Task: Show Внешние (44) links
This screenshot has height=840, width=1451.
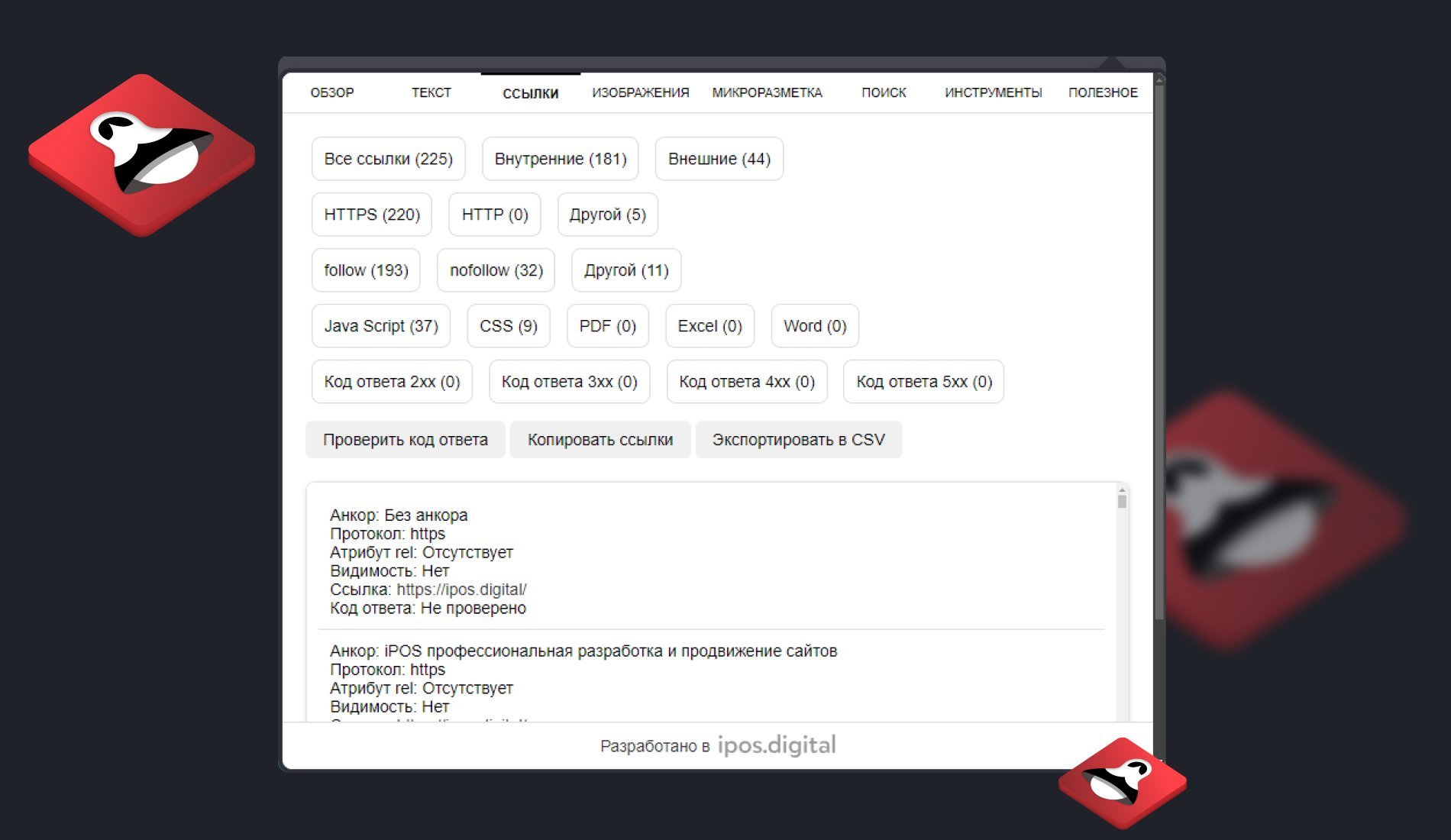Action: (719, 159)
